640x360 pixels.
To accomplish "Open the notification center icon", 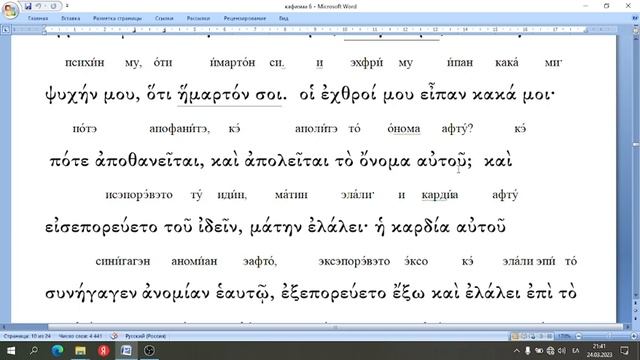I will [x=624, y=351].
